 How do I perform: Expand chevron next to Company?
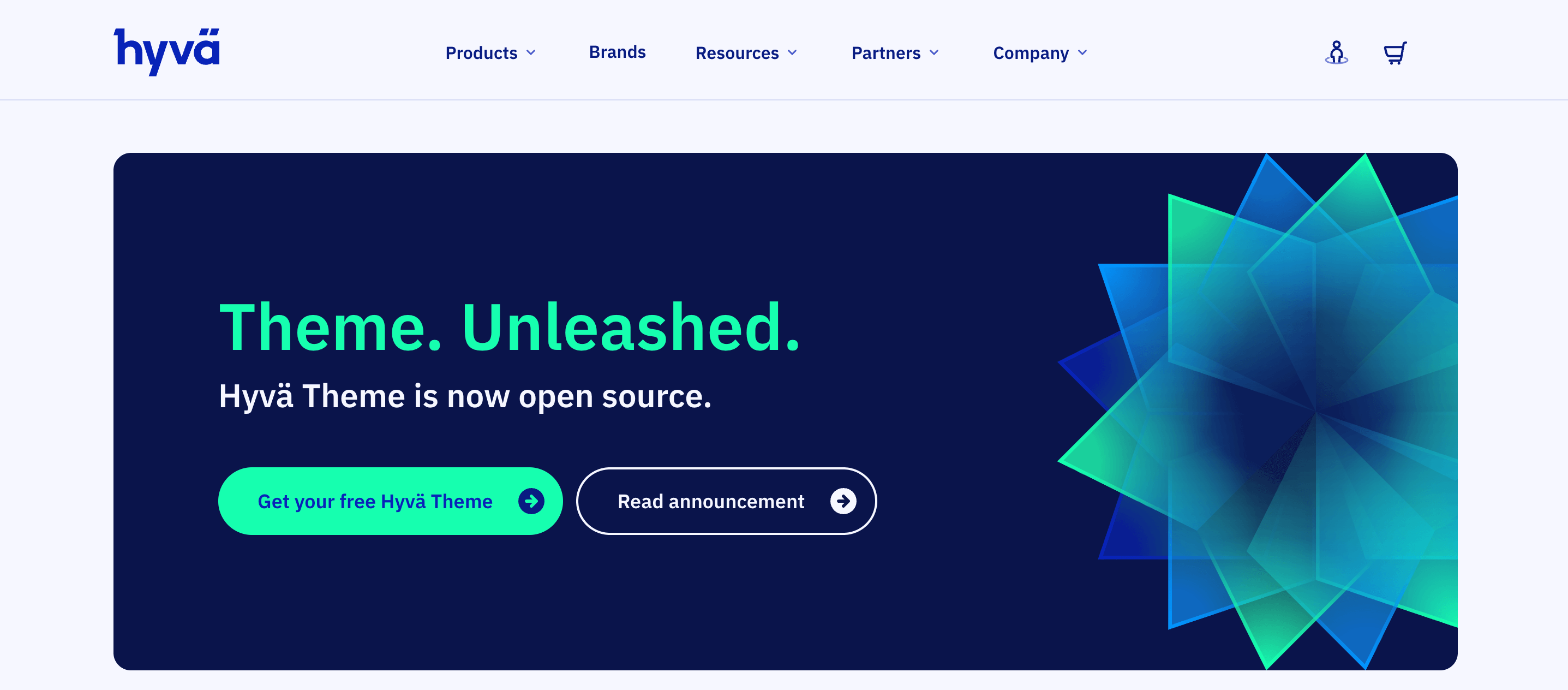(x=1082, y=53)
